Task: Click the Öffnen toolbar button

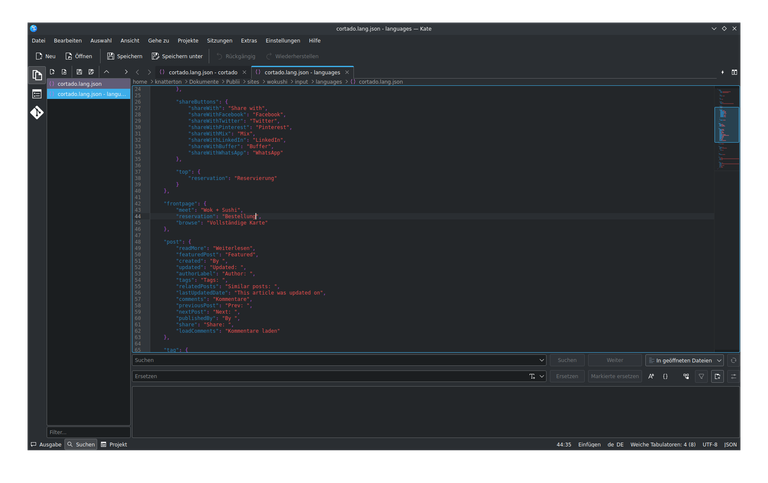Action: [x=78, y=56]
